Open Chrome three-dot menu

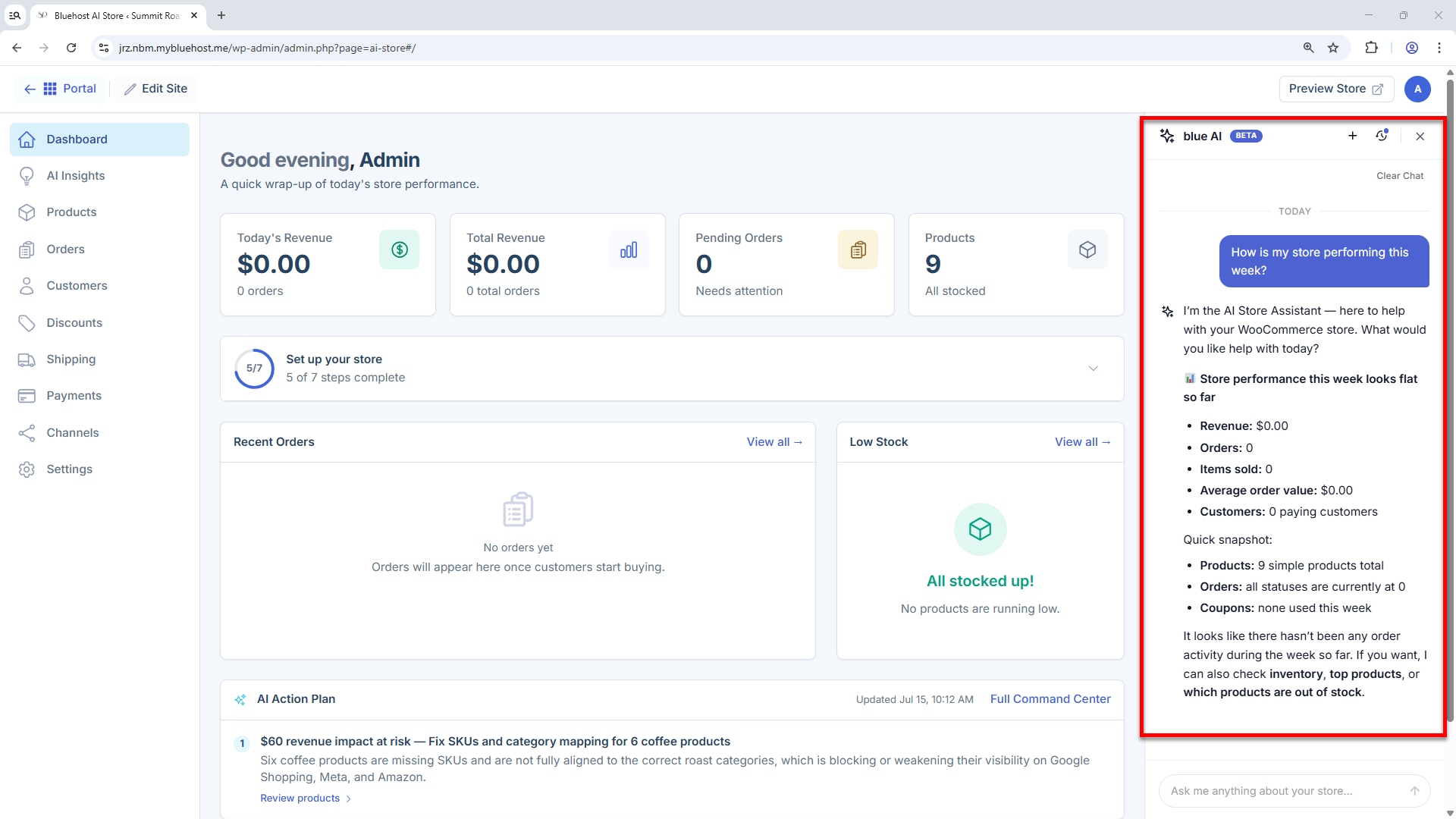click(1439, 48)
